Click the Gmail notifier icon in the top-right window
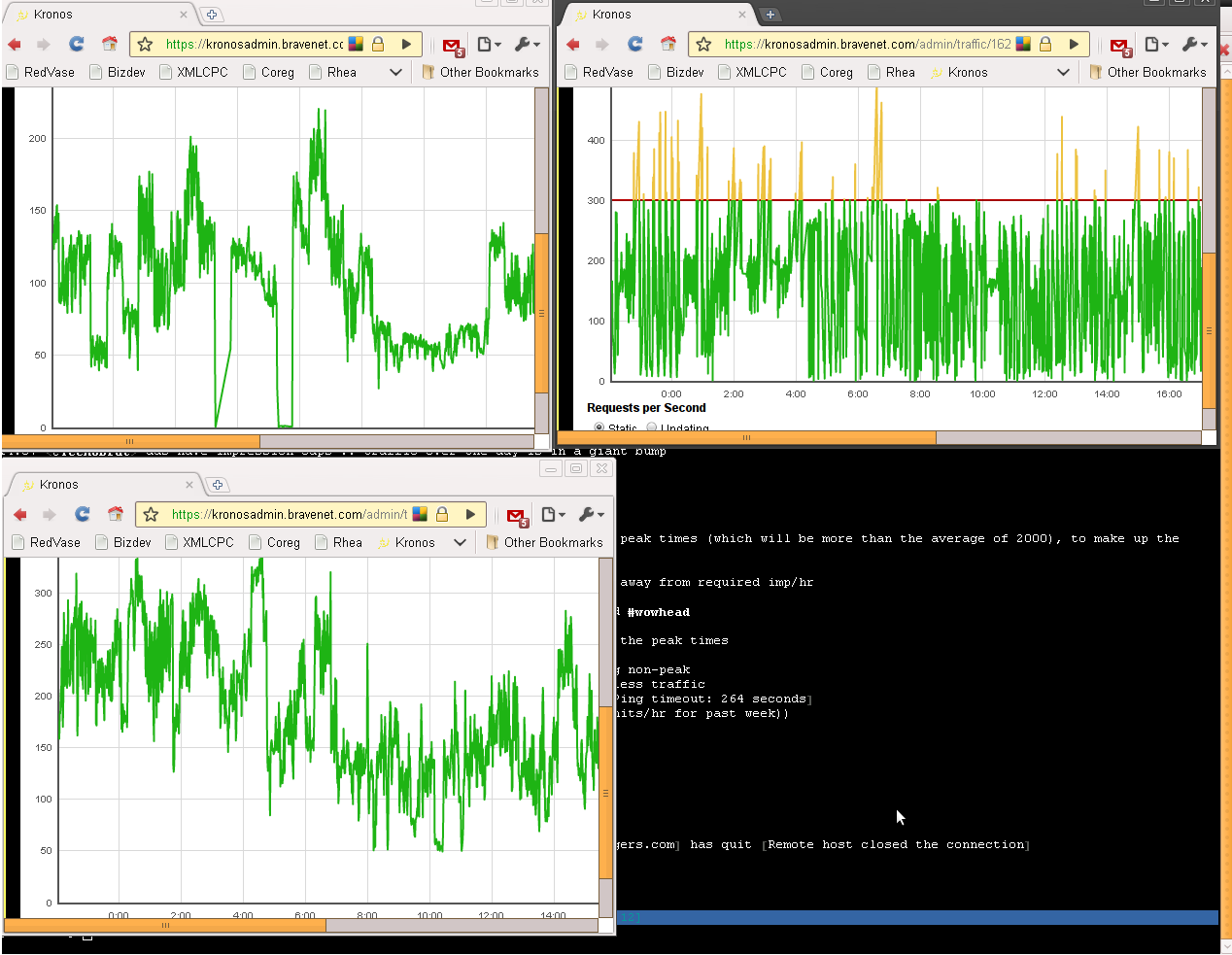The width and height of the screenshot is (1232, 955). tap(1120, 46)
